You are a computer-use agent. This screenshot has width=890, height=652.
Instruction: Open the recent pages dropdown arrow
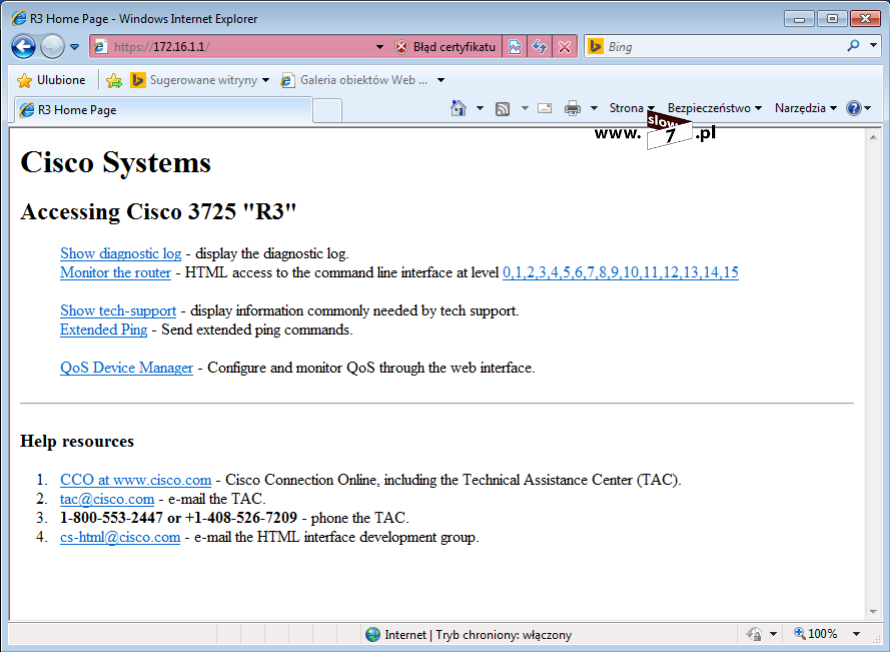74,47
